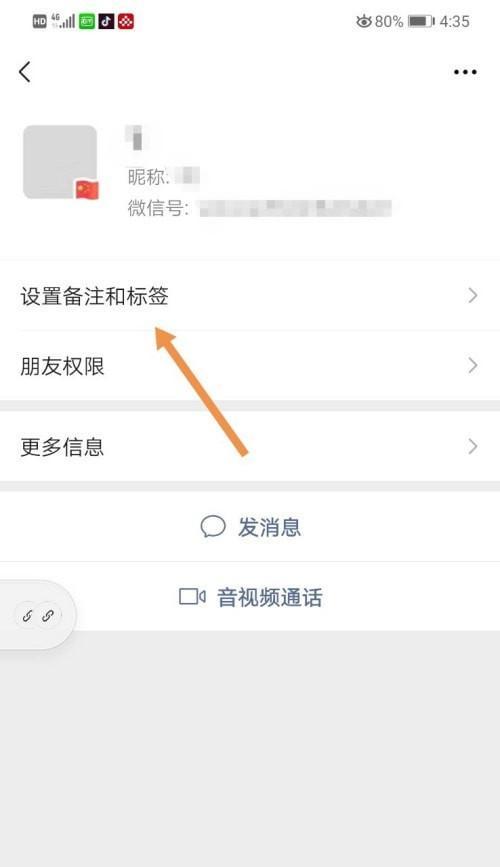500x867 pixels.
Task: Expand chevron beside 更多信息
Action: [473, 446]
